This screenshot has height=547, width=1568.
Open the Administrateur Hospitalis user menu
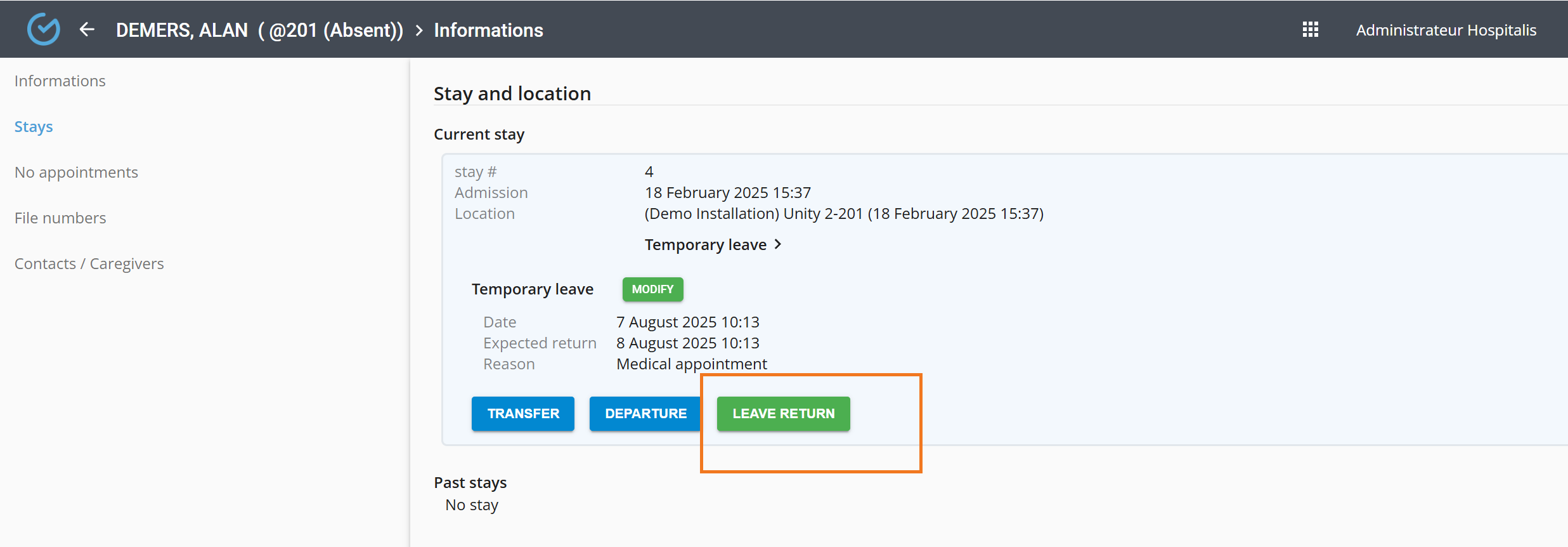point(1446,30)
